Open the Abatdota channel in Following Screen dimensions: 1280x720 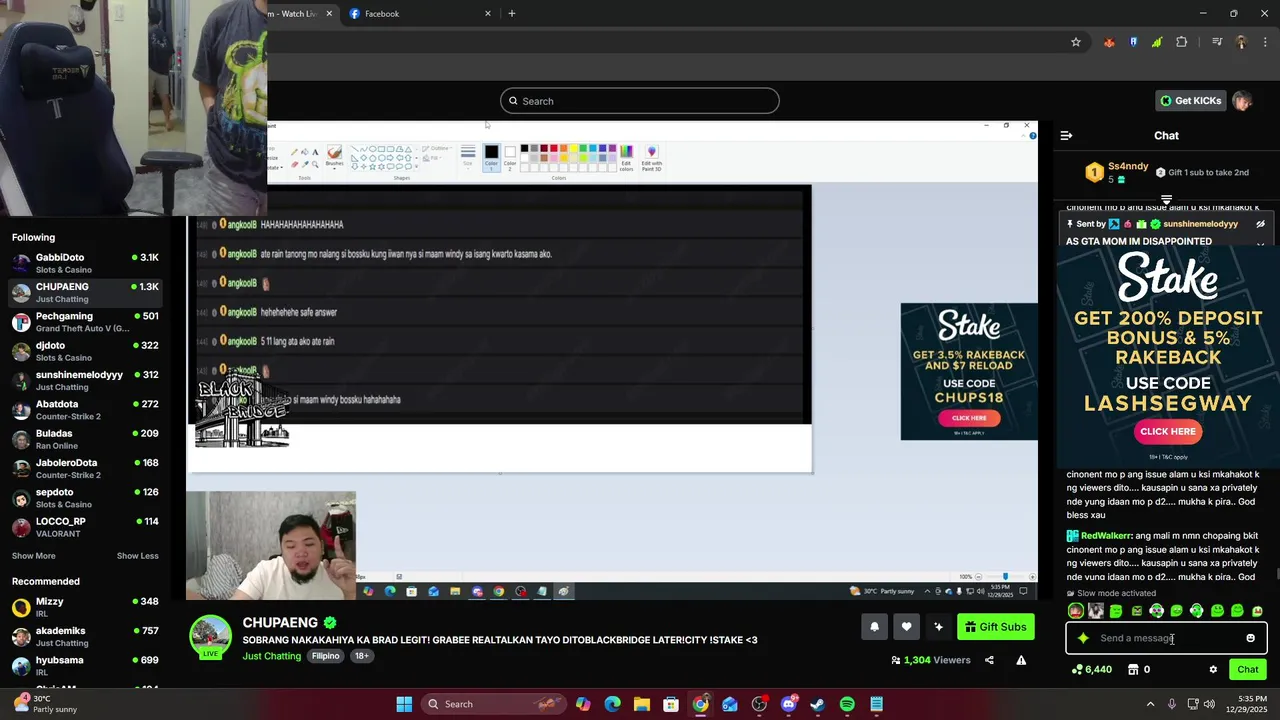tap(85, 410)
